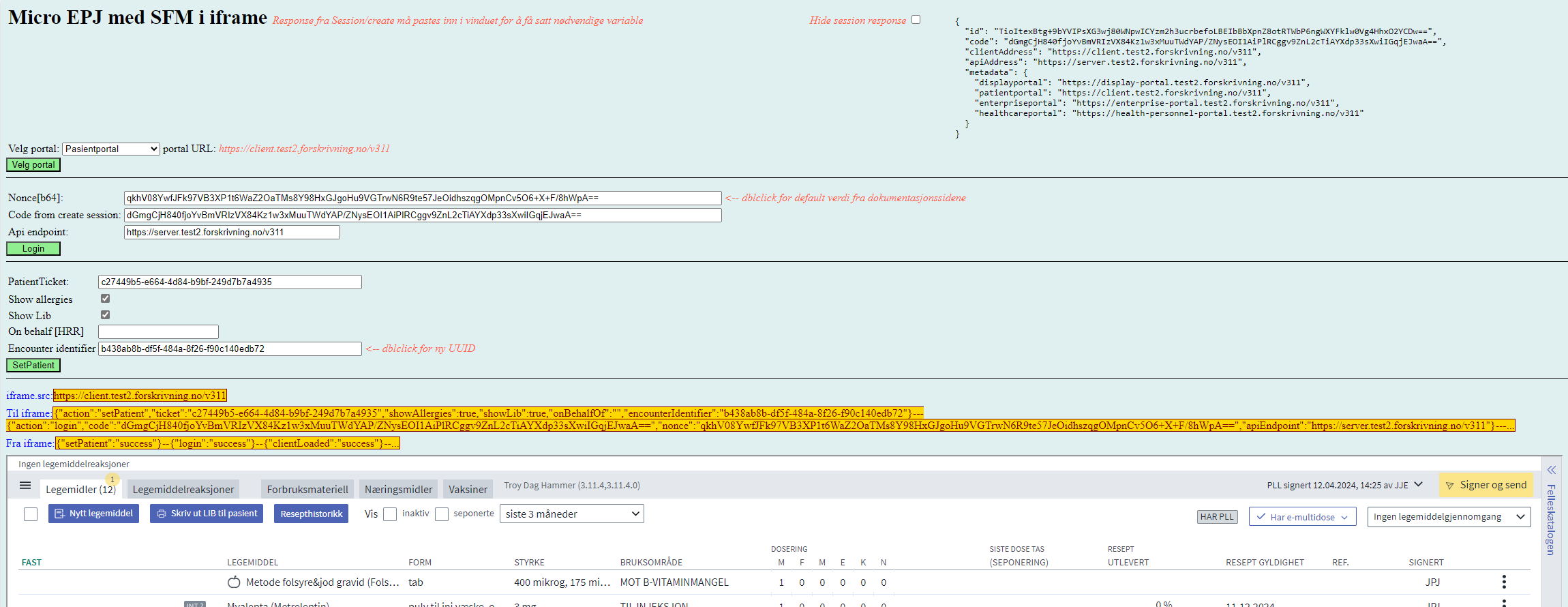This screenshot has width=1568, height=607.
Task: Uncheck Show Lib checkbox
Action: pos(105,314)
